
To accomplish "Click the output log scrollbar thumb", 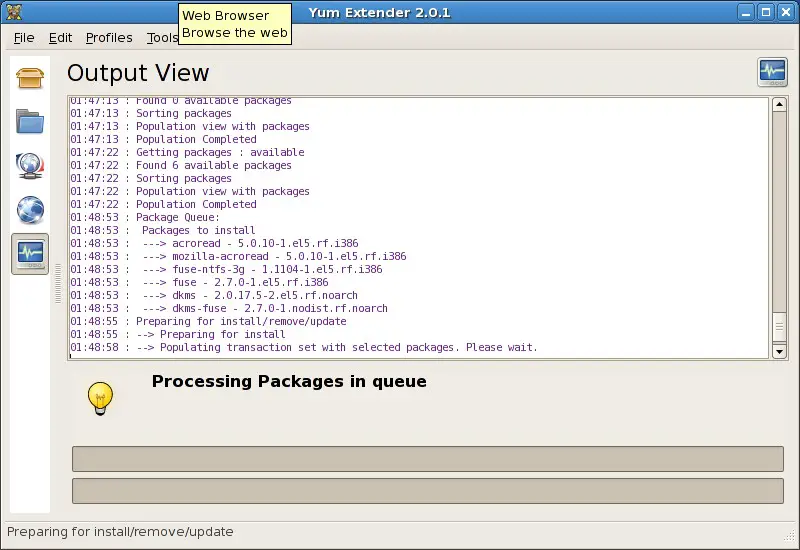I will [779, 328].
